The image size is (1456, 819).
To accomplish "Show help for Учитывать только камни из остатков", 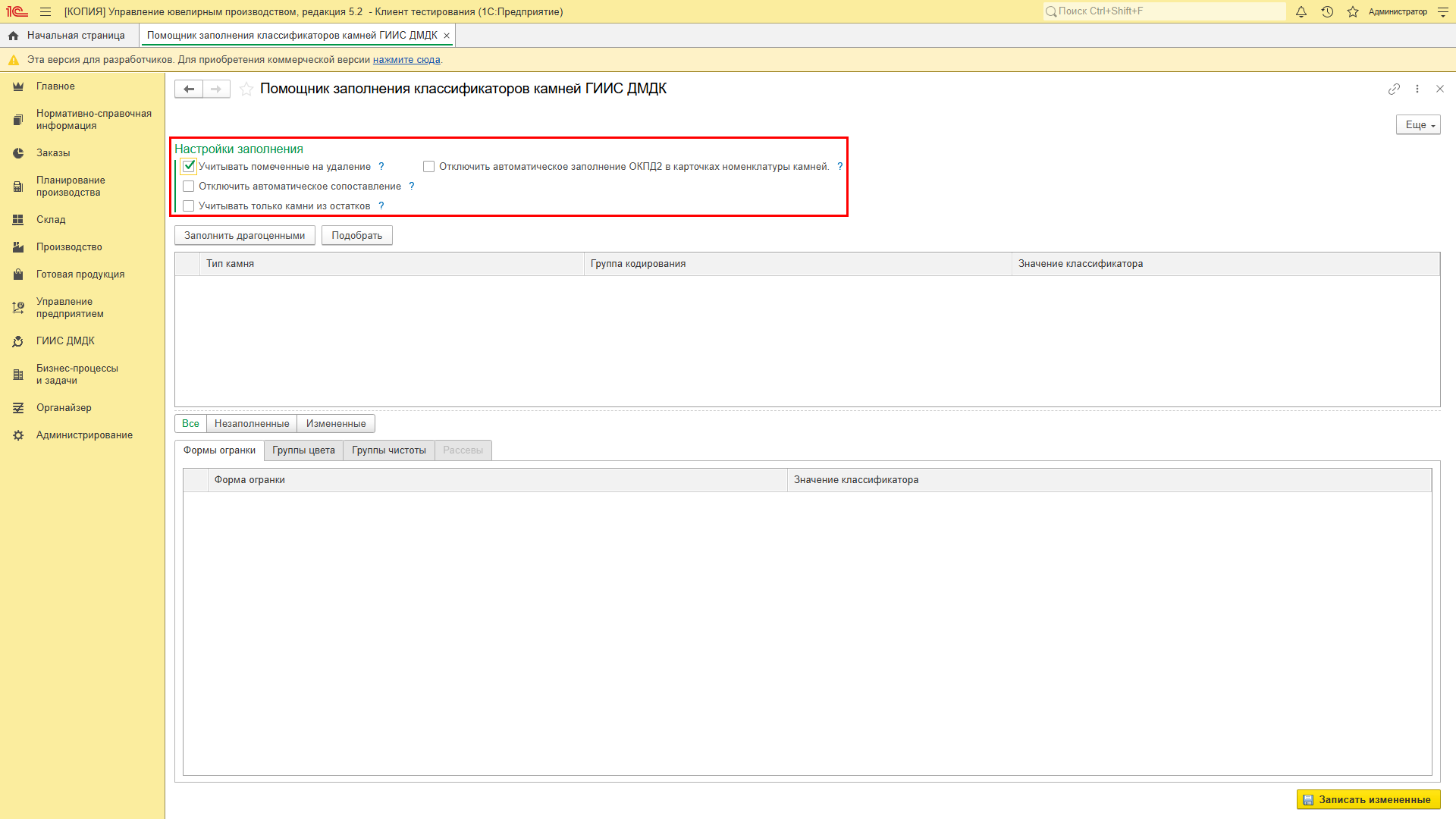I will (381, 206).
